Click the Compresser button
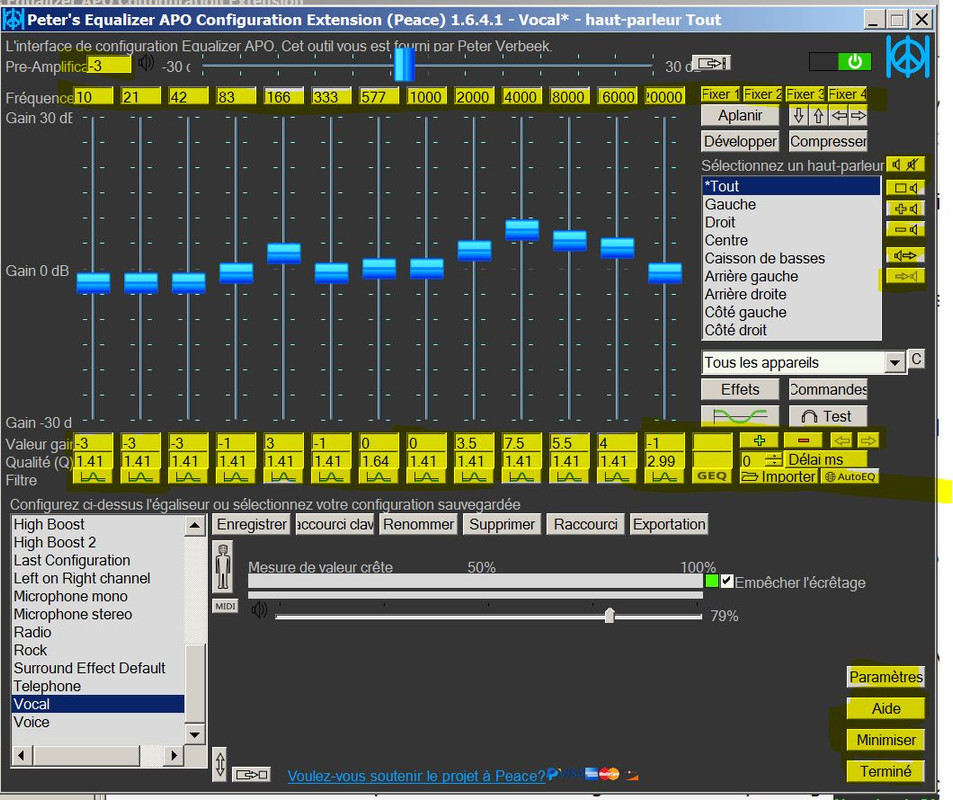The image size is (953, 800). (x=828, y=142)
